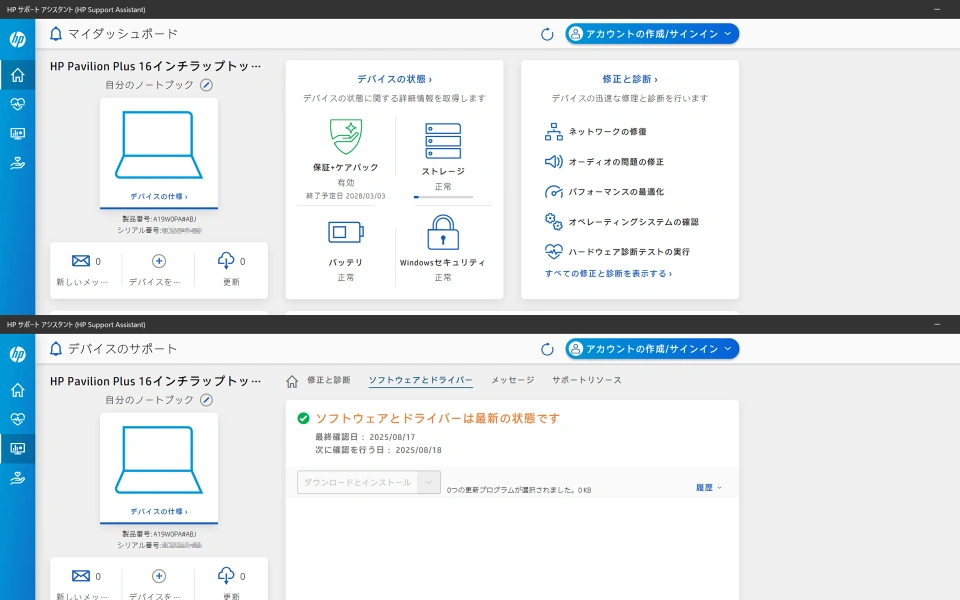Open updates cloud icon in マイダッシュボード window
Screen dimensions: 960x600
pyautogui.click(x=226, y=261)
